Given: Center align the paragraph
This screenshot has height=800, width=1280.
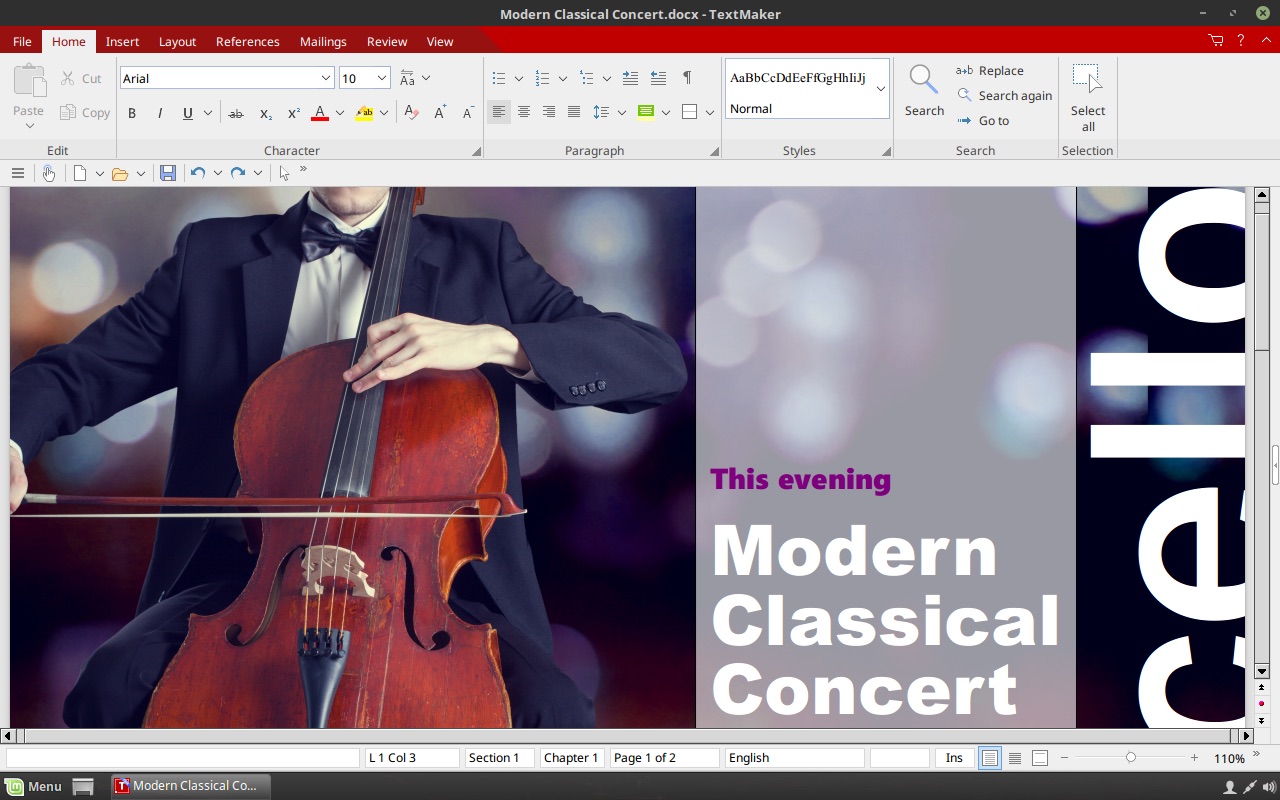Looking at the screenshot, I should click(524, 112).
